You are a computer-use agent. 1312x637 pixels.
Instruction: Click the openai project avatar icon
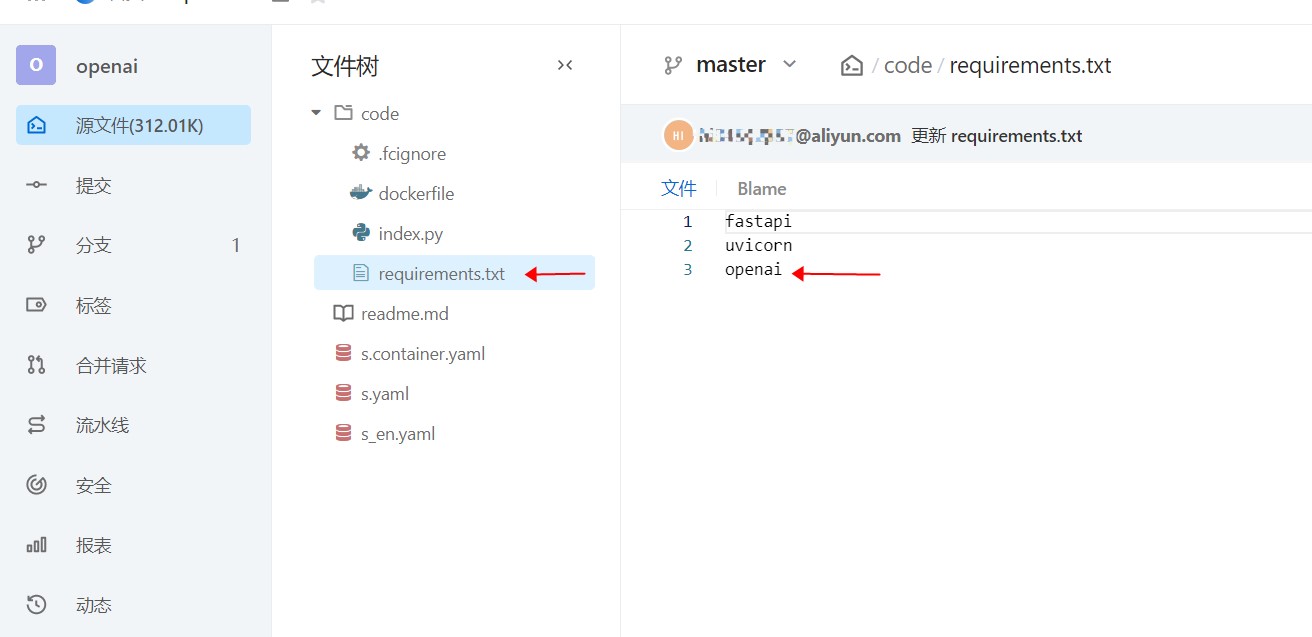click(x=36, y=66)
